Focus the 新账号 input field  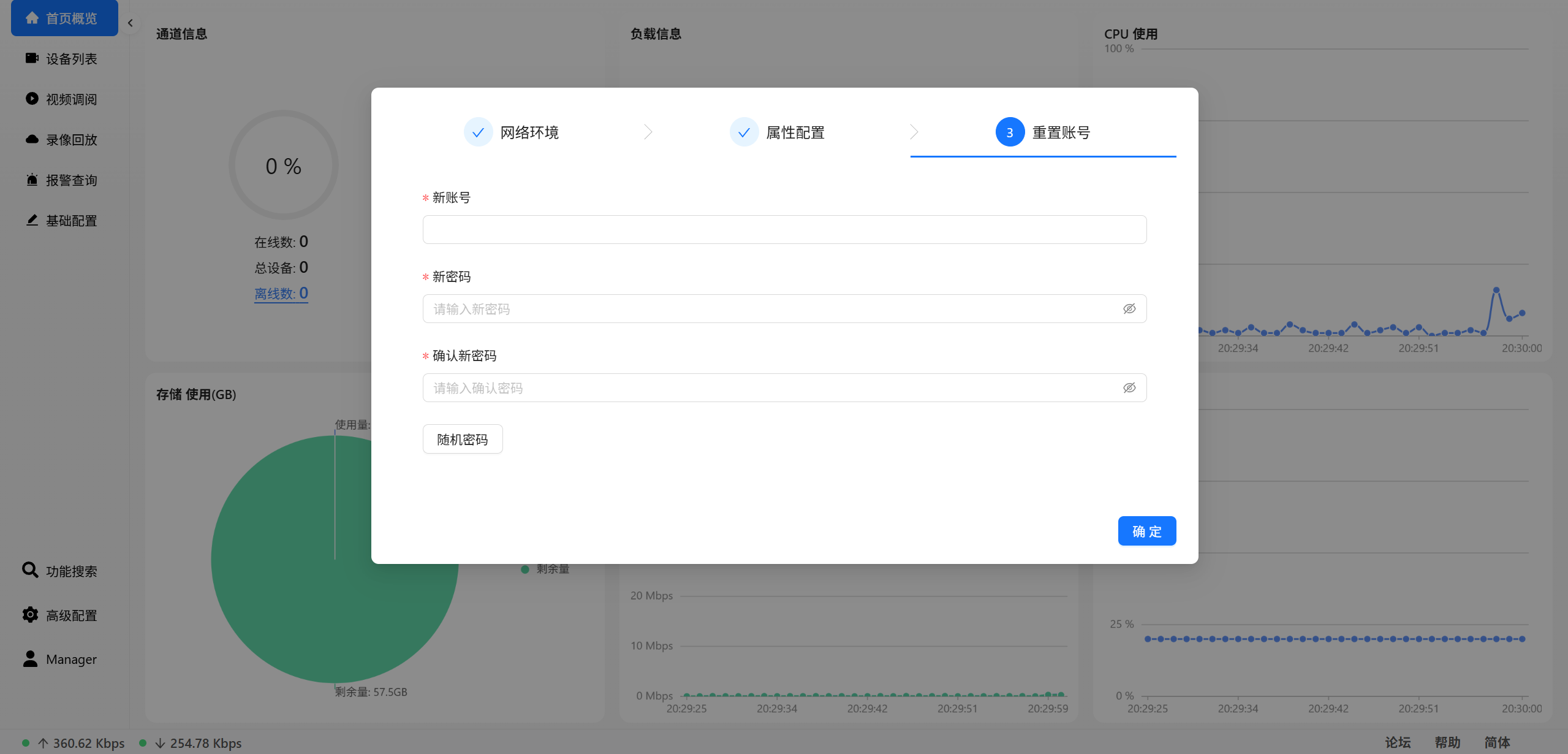[784, 230]
